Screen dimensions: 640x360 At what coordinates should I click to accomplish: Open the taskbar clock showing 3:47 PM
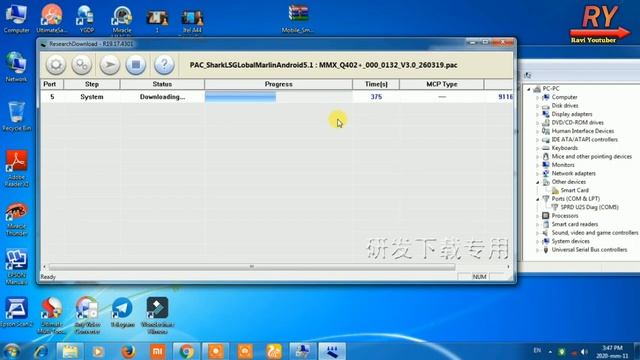point(612,352)
